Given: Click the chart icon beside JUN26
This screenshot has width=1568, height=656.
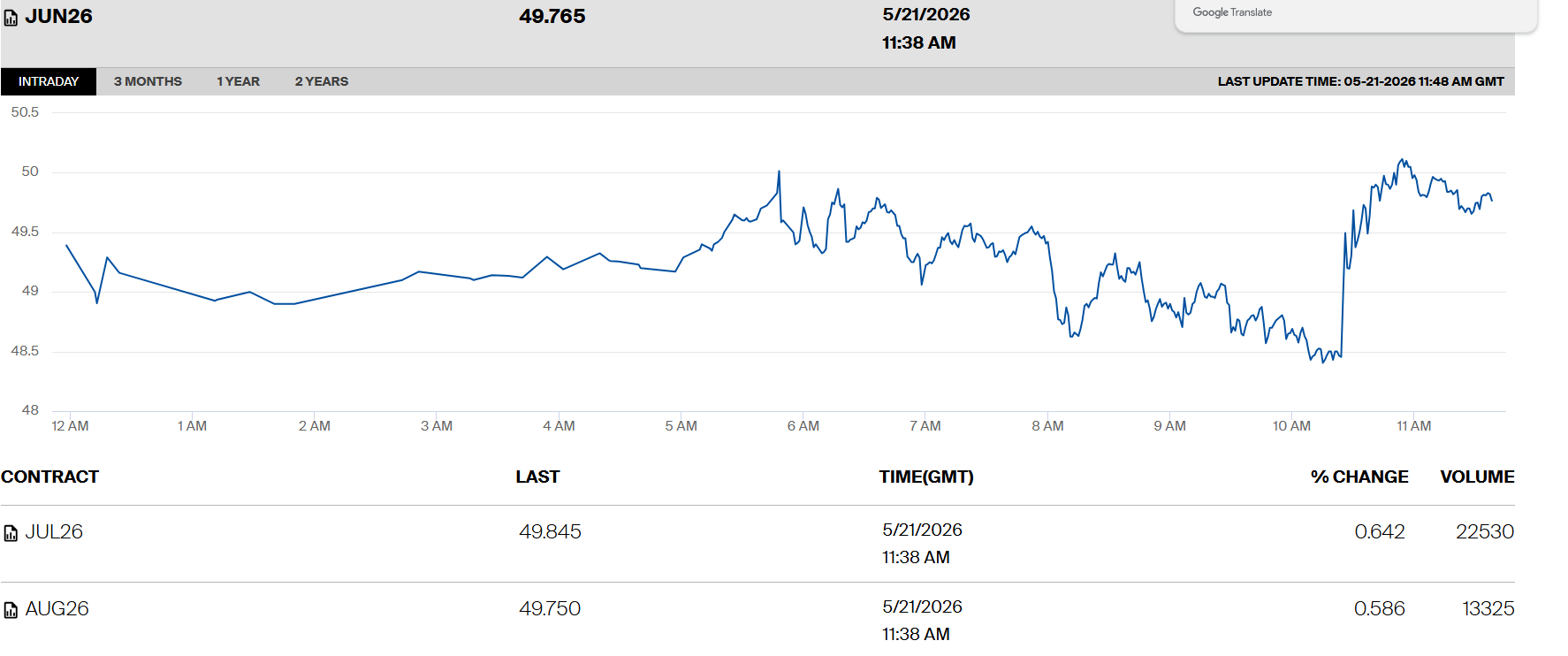Looking at the screenshot, I should pyautogui.click(x=11, y=18).
